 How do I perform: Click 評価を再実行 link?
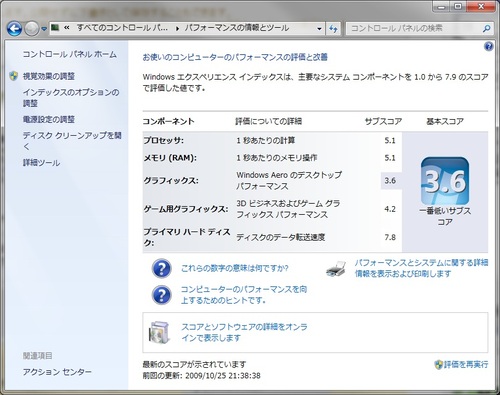coord(466,364)
